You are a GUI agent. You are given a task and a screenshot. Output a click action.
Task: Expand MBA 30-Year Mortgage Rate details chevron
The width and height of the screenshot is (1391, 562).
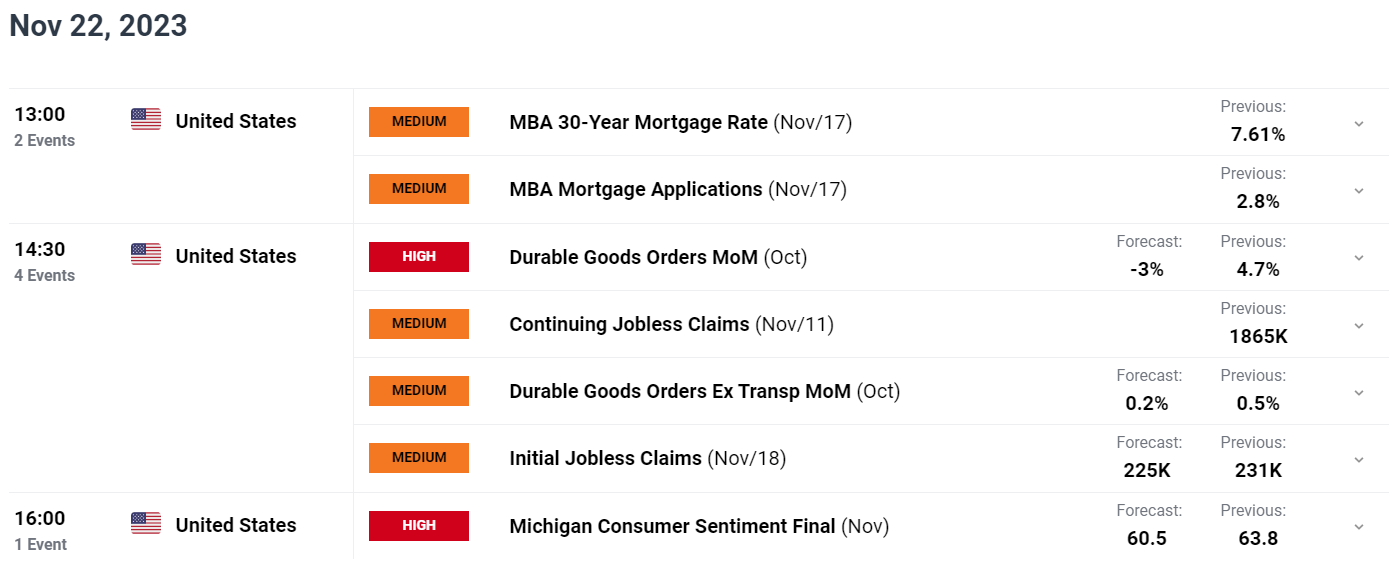click(1359, 123)
